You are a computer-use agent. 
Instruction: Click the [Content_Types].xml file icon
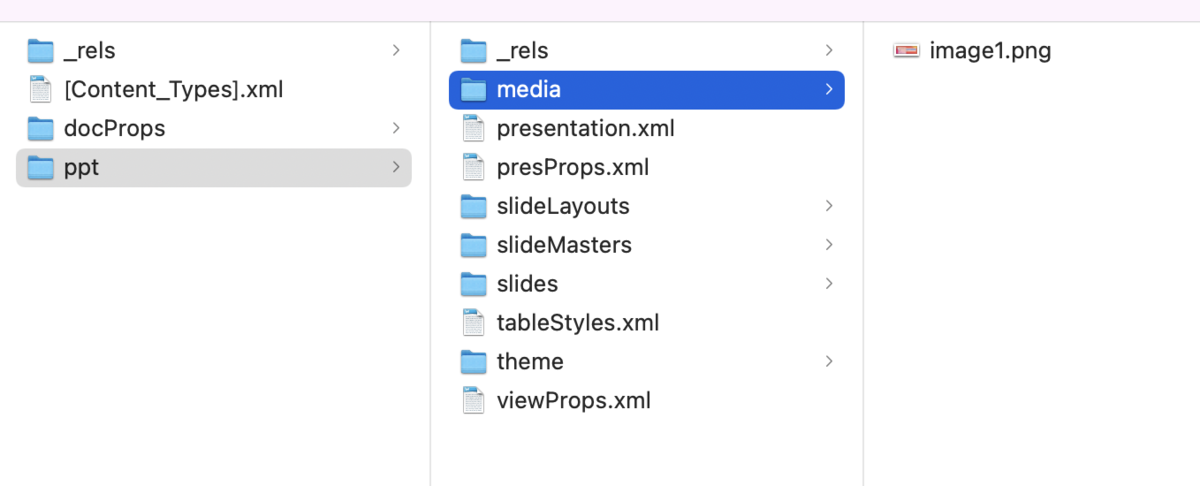click(x=41, y=89)
